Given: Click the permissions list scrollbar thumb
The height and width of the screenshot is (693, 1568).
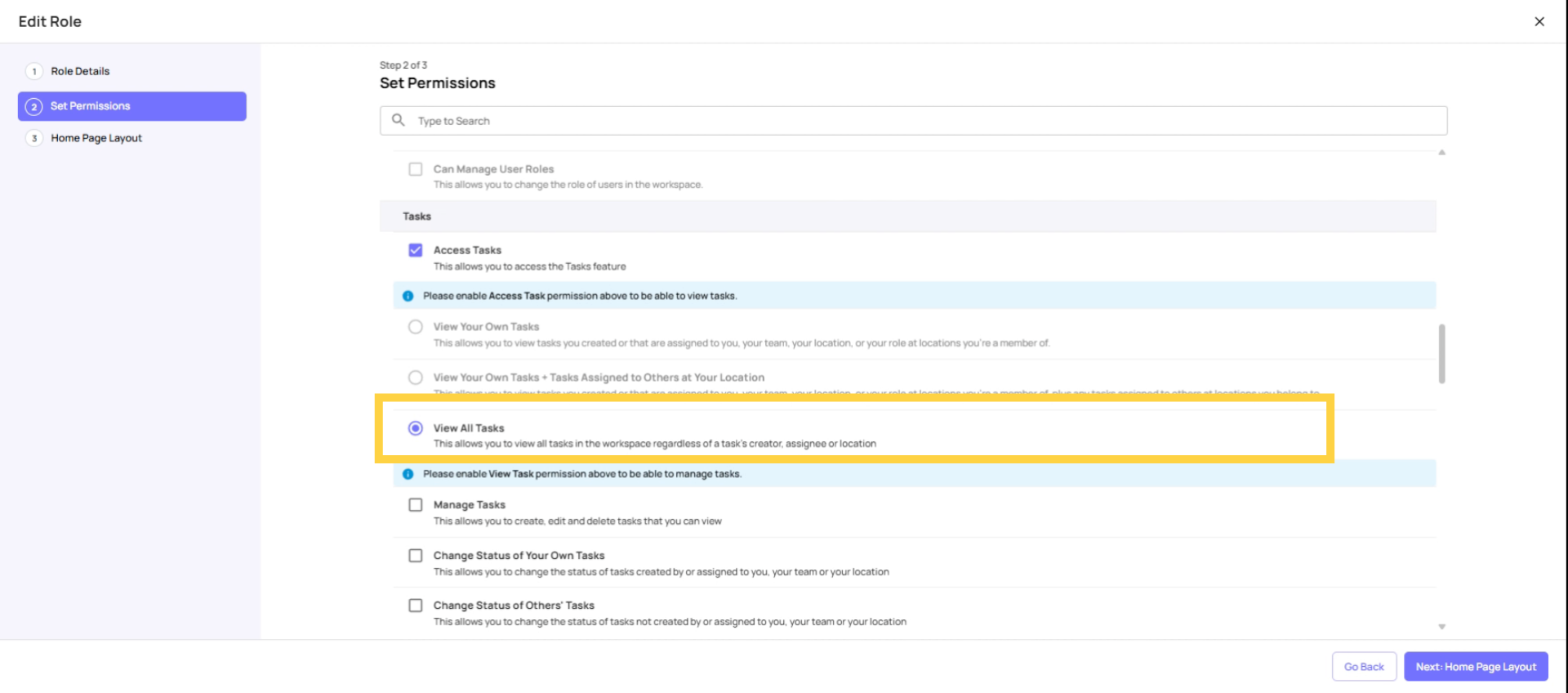Looking at the screenshot, I should pyautogui.click(x=1442, y=354).
